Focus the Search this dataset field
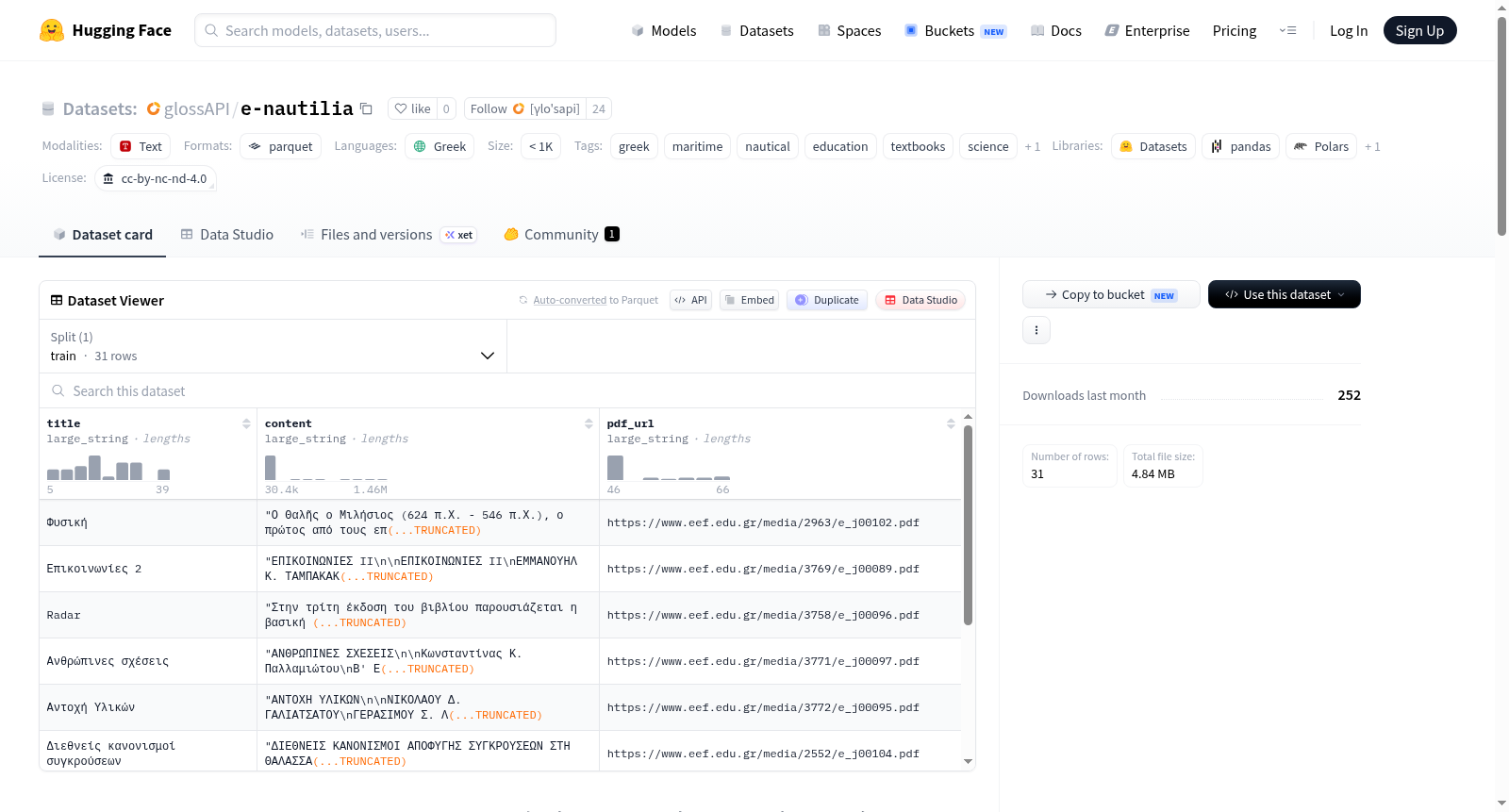 click(x=507, y=390)
